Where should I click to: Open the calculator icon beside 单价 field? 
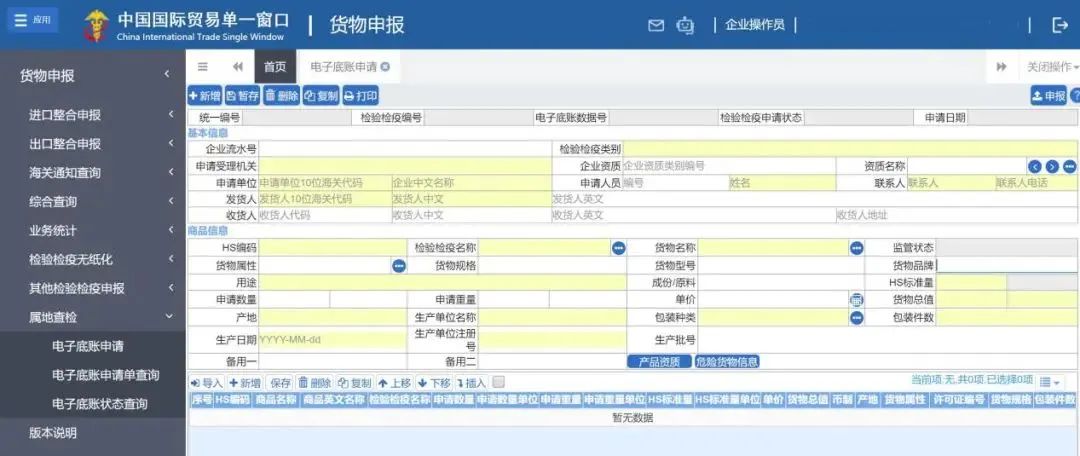(856, 300)
